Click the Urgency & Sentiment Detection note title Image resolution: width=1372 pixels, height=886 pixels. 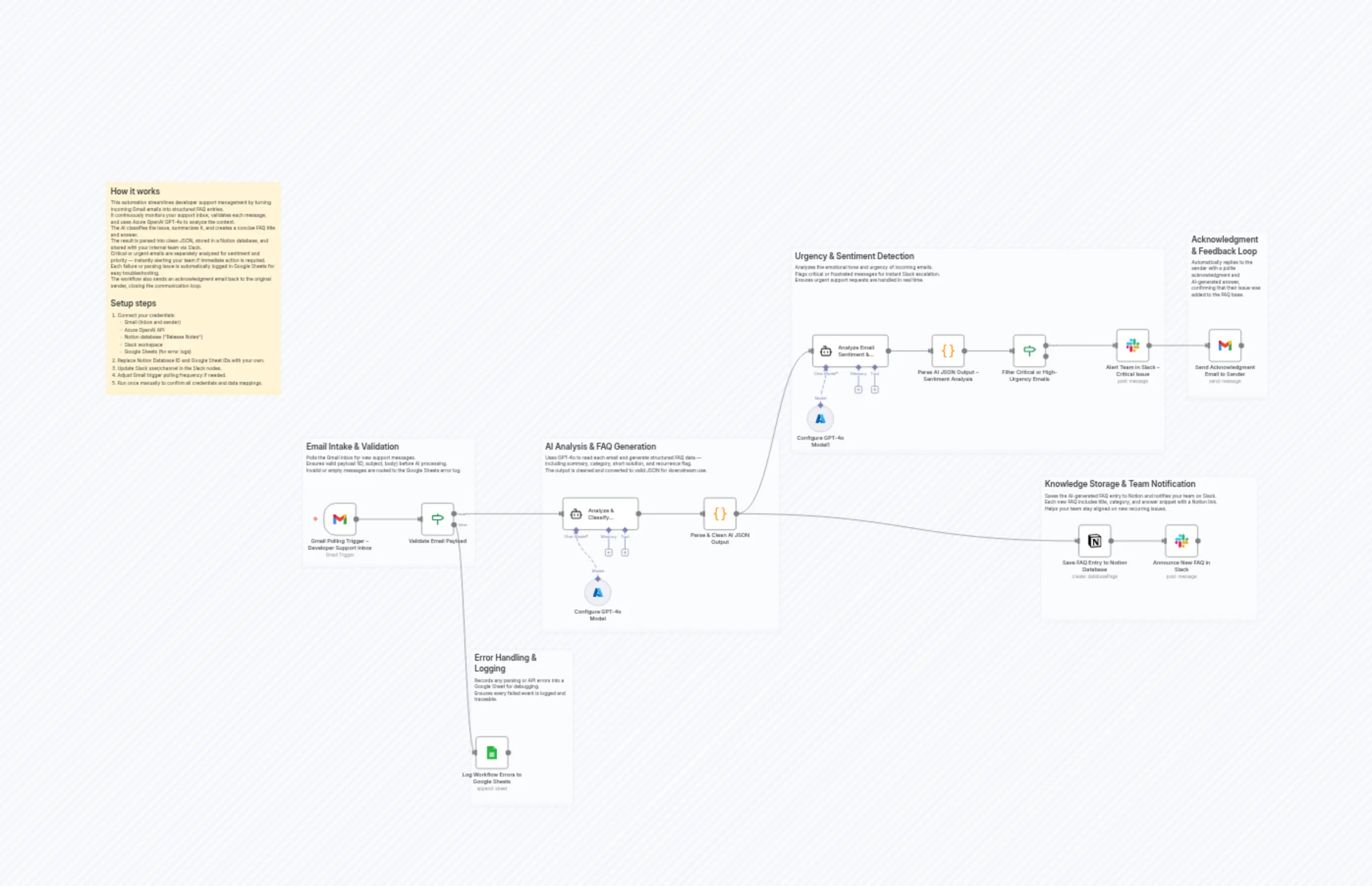[853, 256]
